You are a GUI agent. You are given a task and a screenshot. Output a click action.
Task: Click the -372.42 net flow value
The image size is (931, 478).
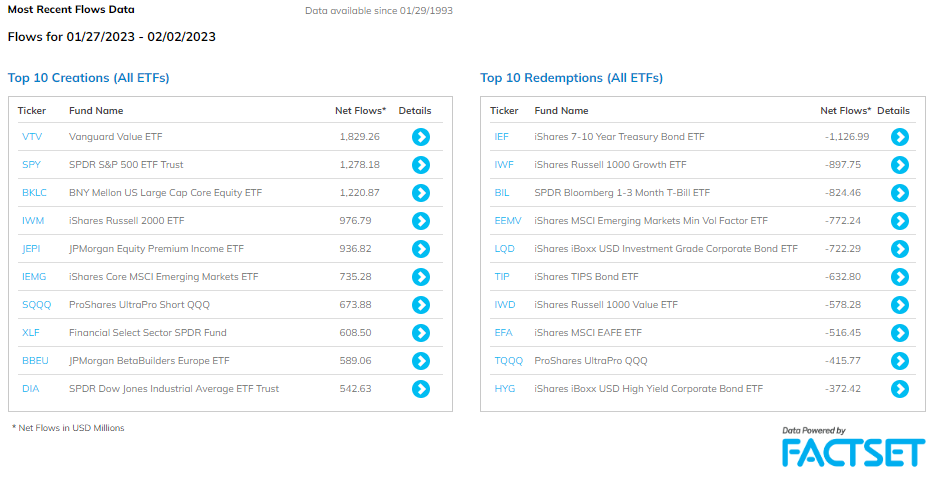[x=843, y=388]
